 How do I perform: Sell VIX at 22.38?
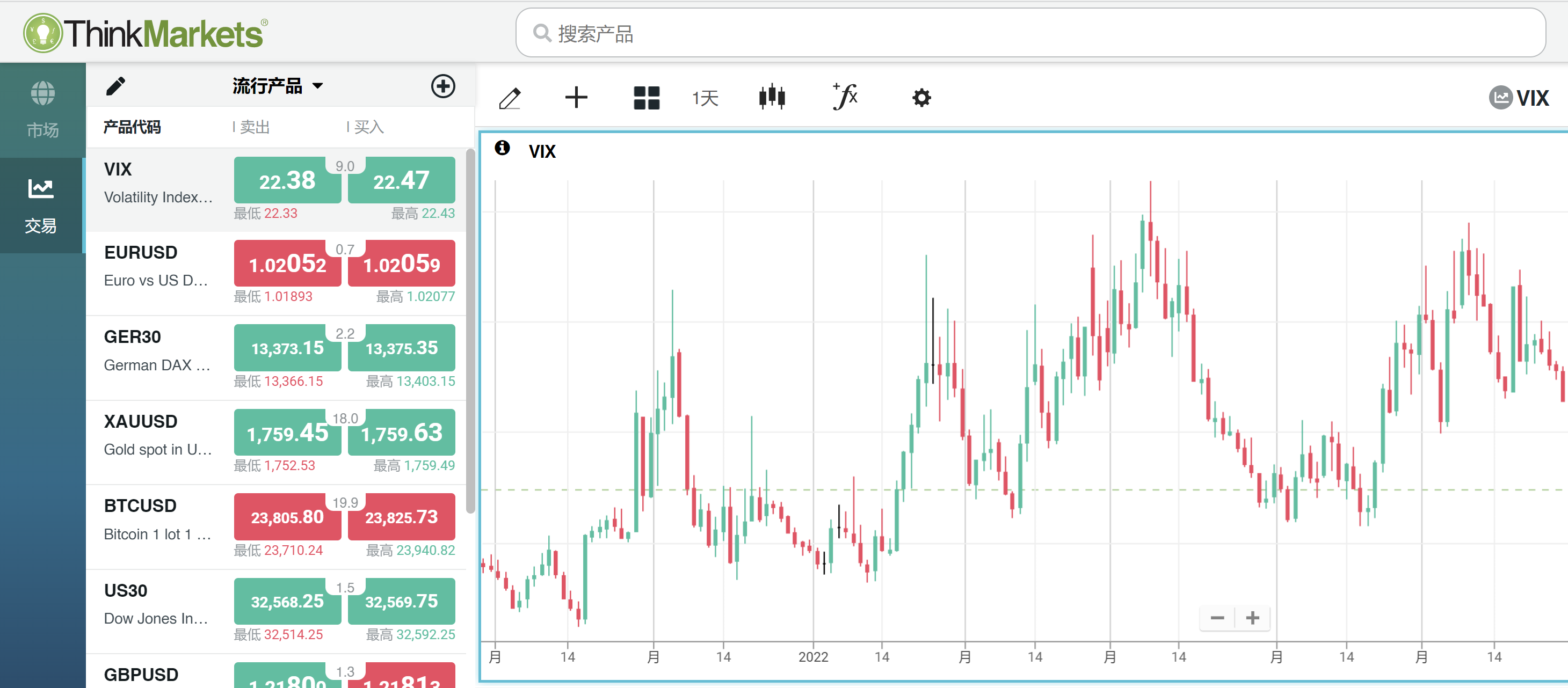287,180
